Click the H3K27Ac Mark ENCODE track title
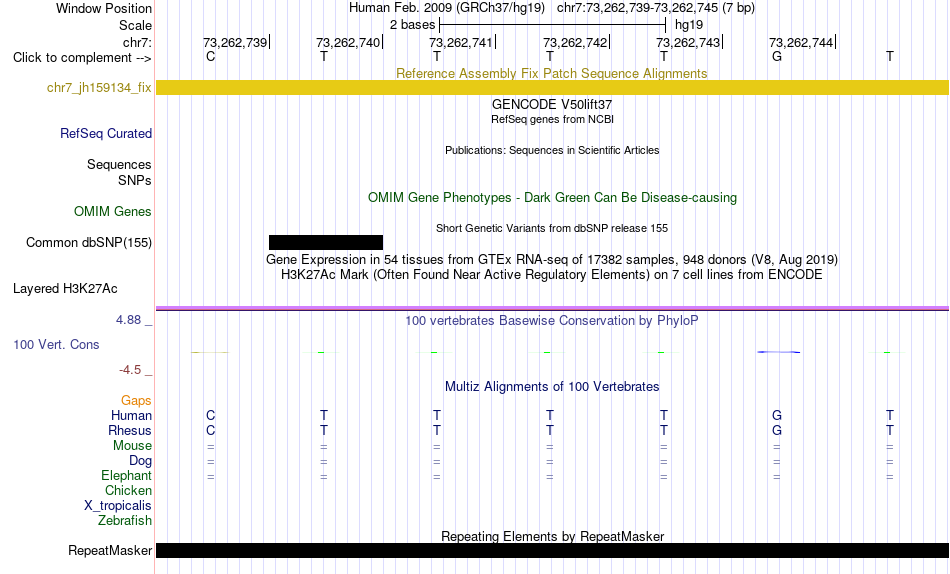 552,275
